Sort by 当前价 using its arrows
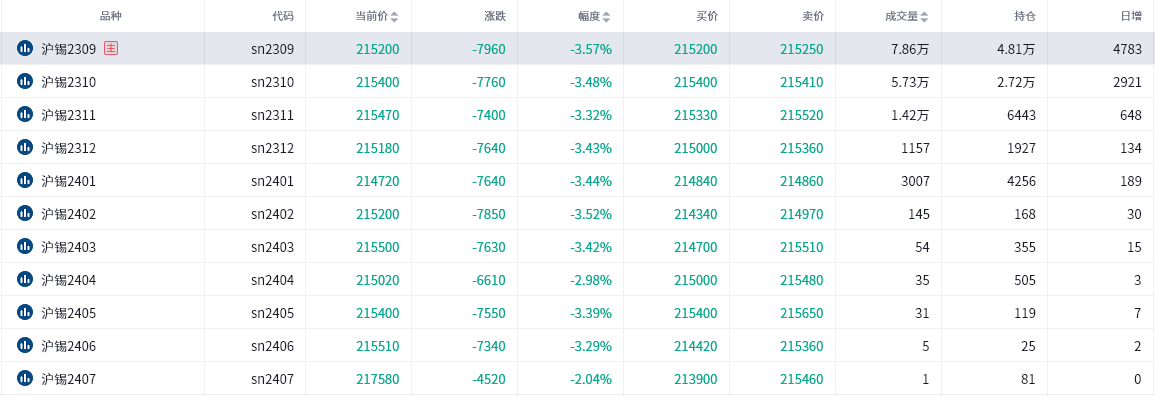 tap(394, 16)
